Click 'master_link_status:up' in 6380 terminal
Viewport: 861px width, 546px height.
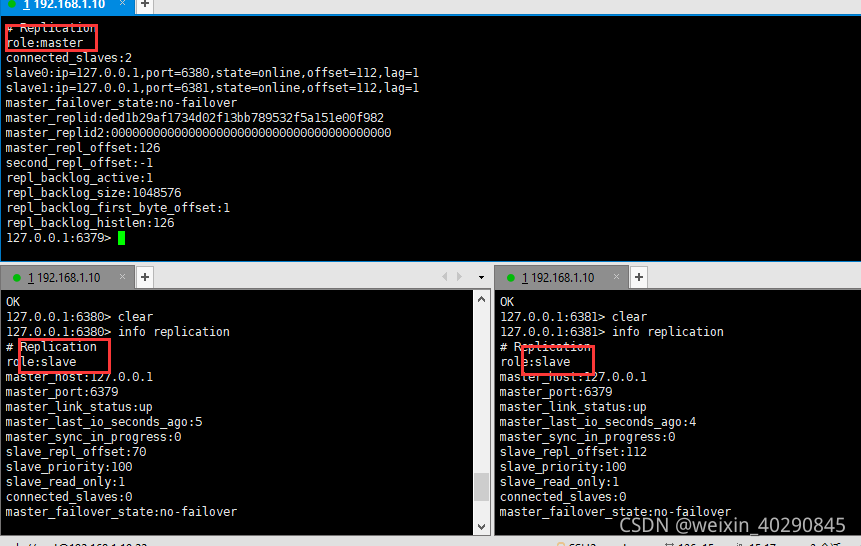(x=80, y=407)
